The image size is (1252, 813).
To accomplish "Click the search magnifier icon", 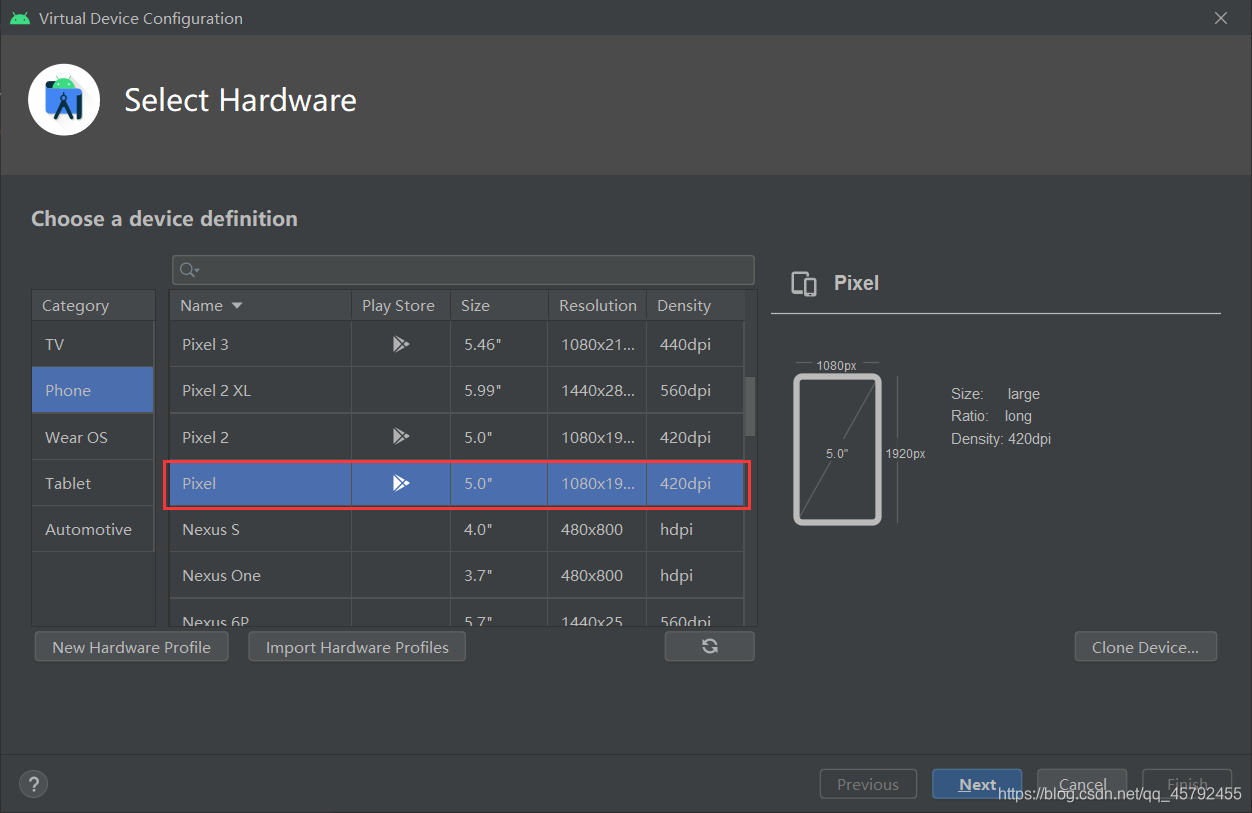I will 188,270.
